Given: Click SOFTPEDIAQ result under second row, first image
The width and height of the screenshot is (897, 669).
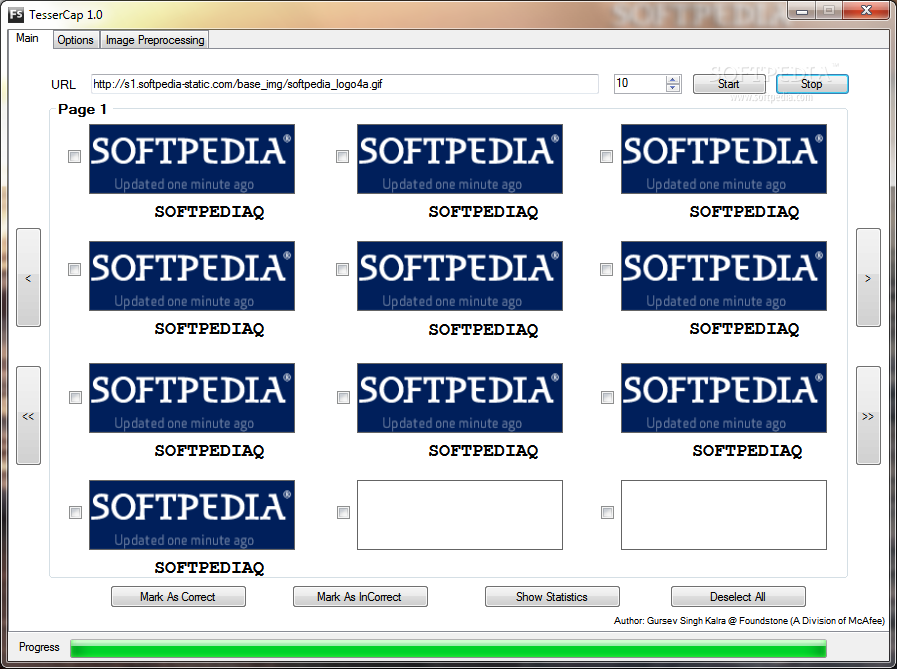Looking at the screenshot, I should (x=209, y=329).
